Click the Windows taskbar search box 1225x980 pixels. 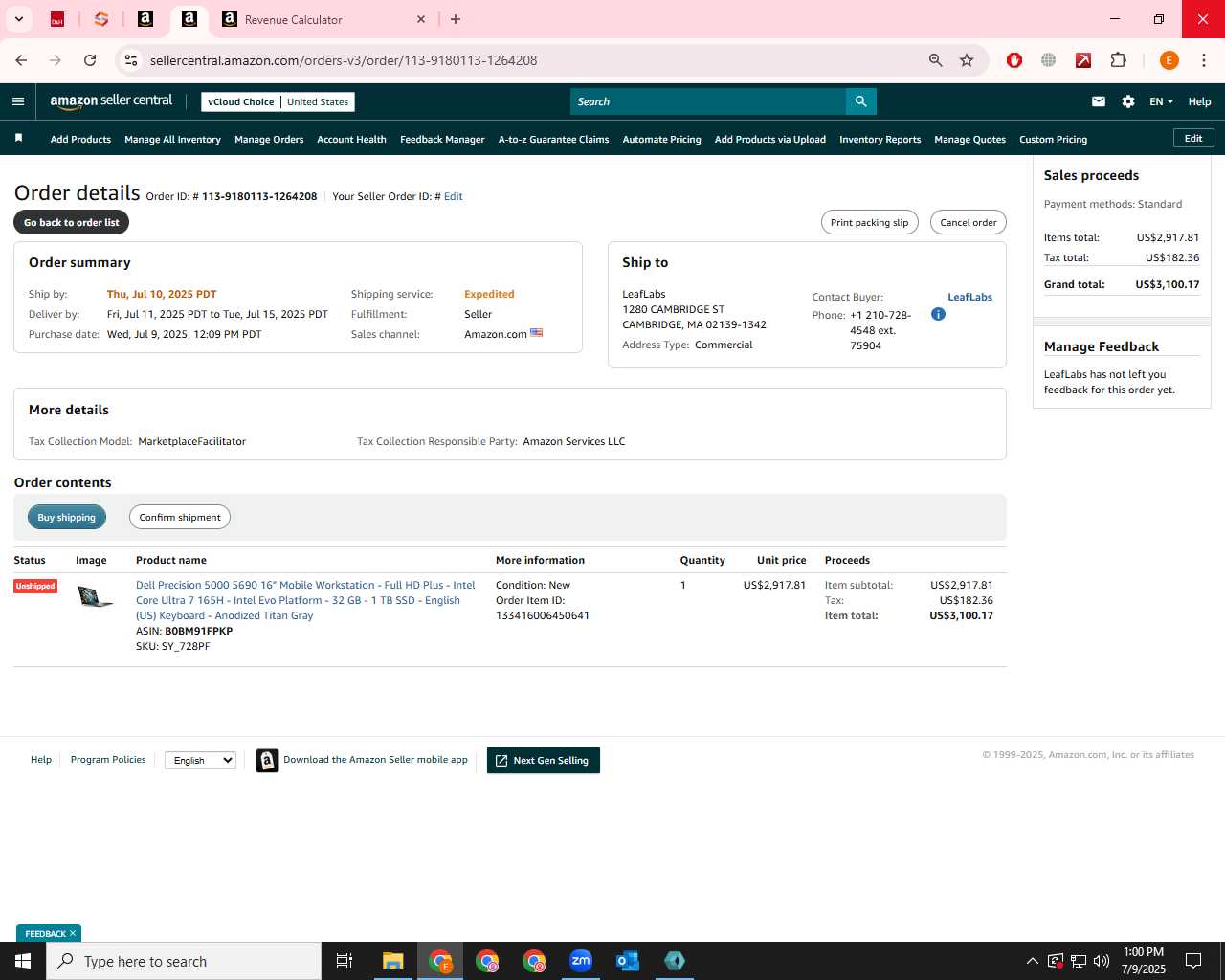pyautogui.click(x=184, y=961)
